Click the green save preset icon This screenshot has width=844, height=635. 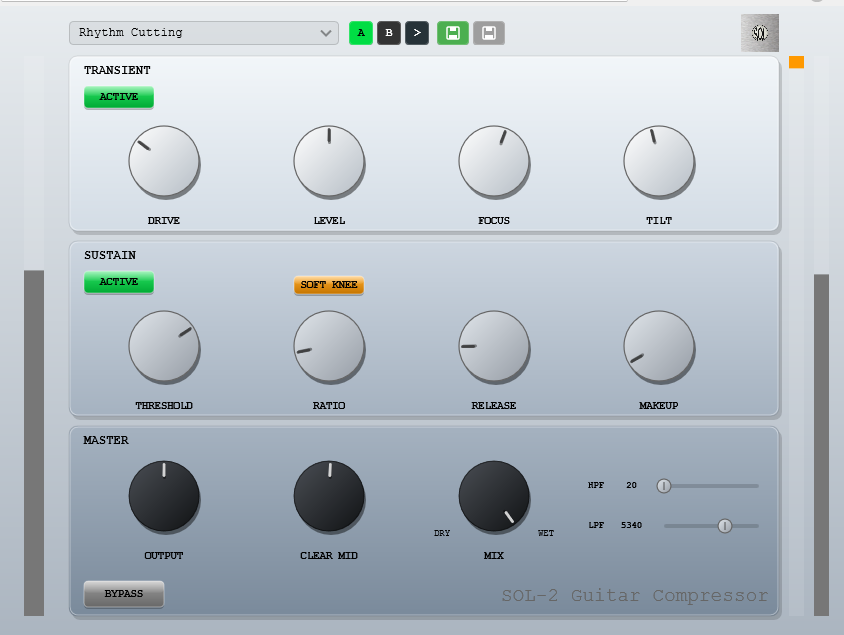[452, 33]
